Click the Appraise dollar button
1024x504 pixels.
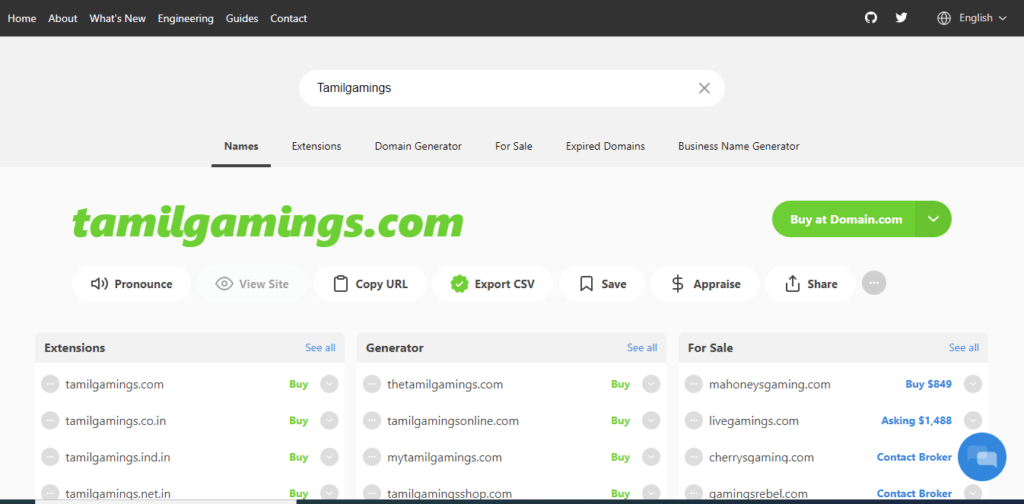(x=705, y=284)
